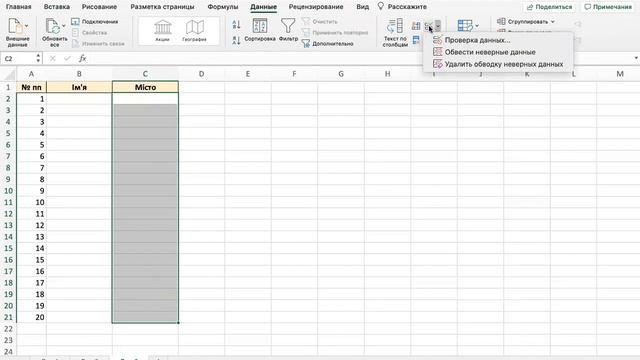640x360 pixels.
Task: Click cell A21 containing 20
Action: tap(31, 317)
